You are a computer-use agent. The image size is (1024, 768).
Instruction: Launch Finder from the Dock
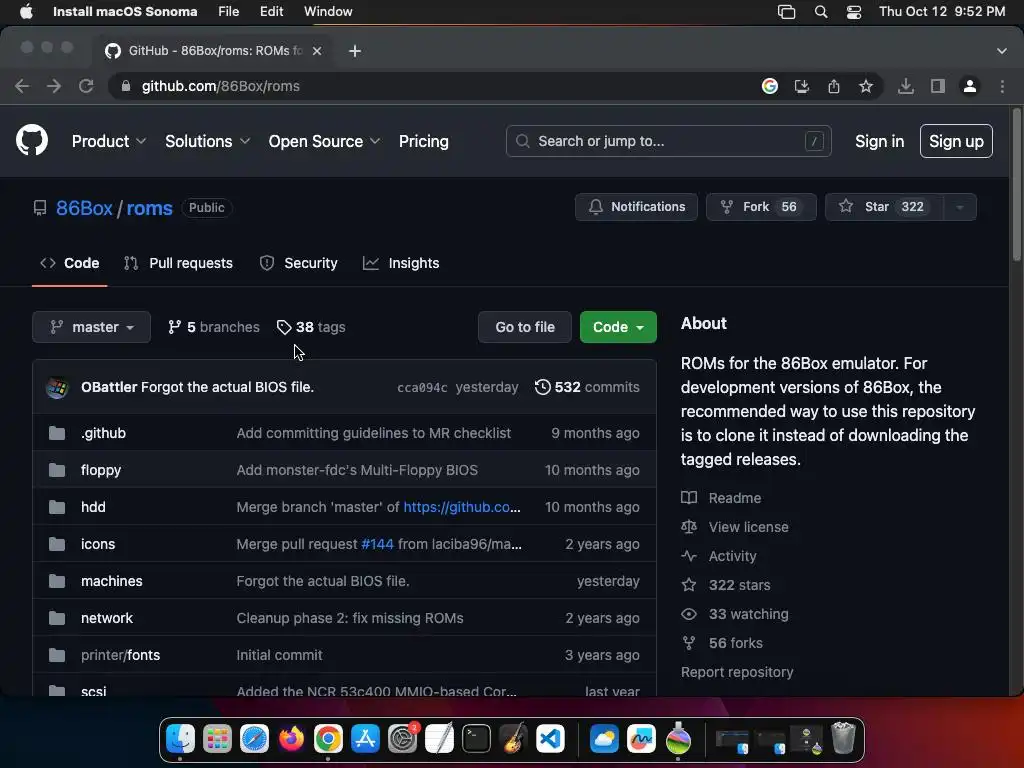(180, 739)
